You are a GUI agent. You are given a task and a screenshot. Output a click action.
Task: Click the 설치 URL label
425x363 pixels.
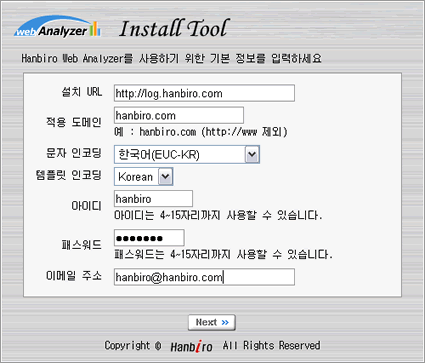click(82, 91)
